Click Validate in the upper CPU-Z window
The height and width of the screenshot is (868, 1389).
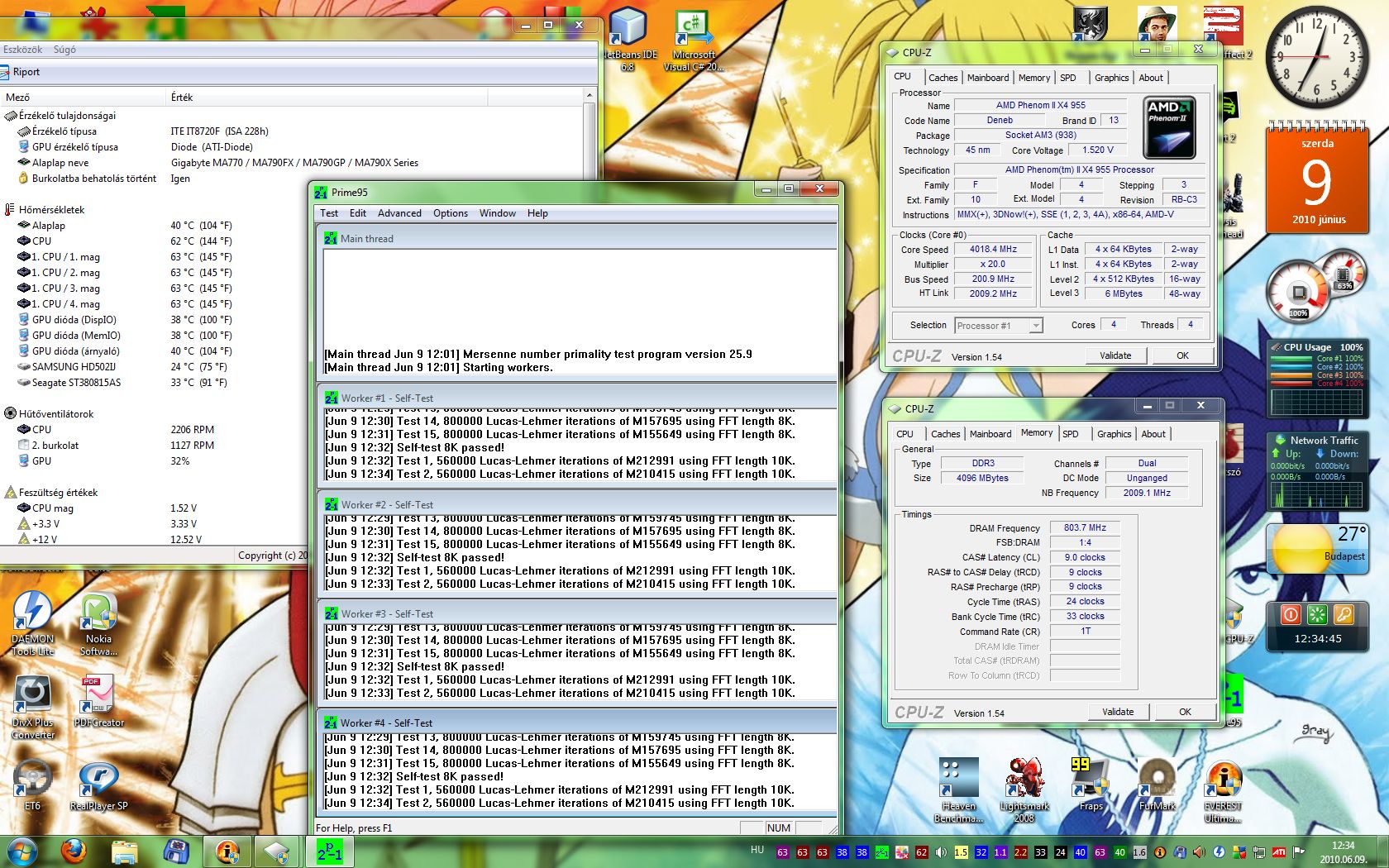pyautogui.click(x=1115, y=355)
